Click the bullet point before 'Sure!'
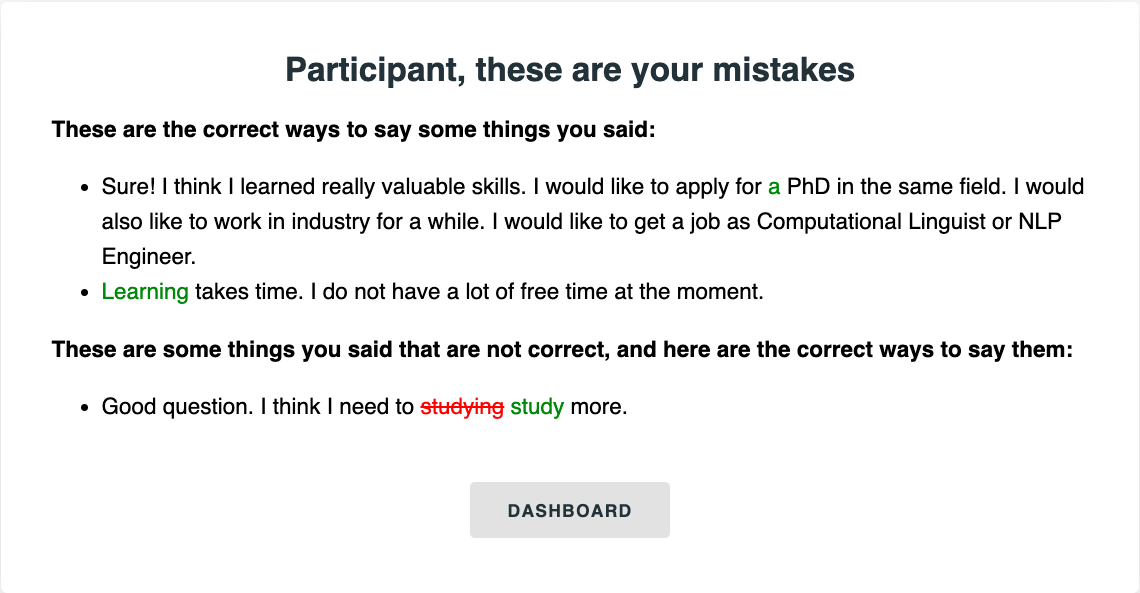Screen dimensions: 1140x593 (84, 188)
